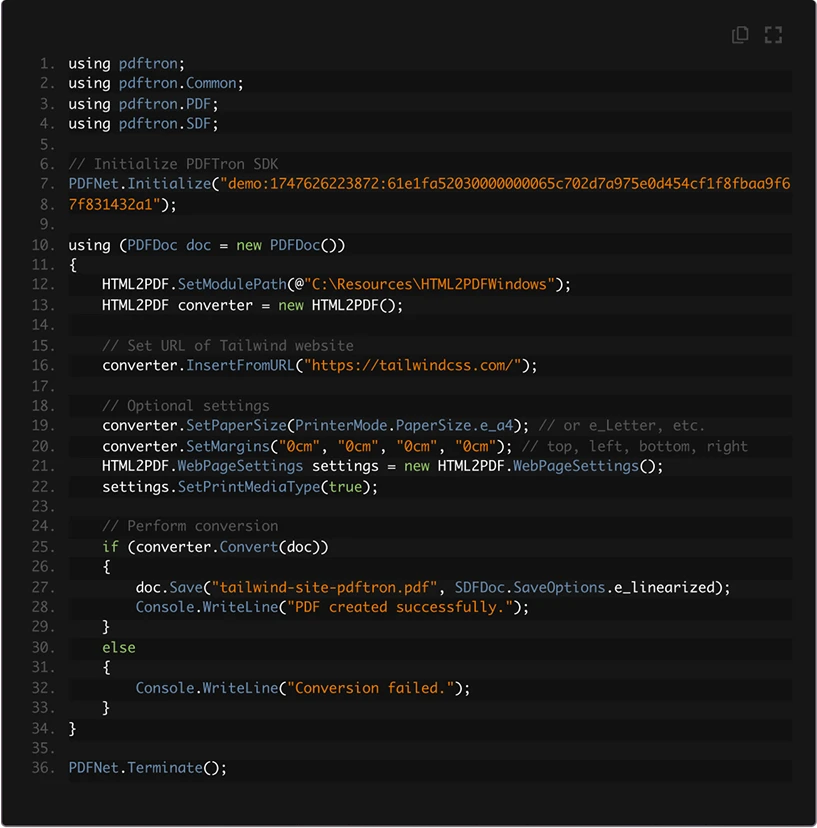
Task: Click the "Set URL of Tailwind website" comment
Action: [x=228, y=346]
